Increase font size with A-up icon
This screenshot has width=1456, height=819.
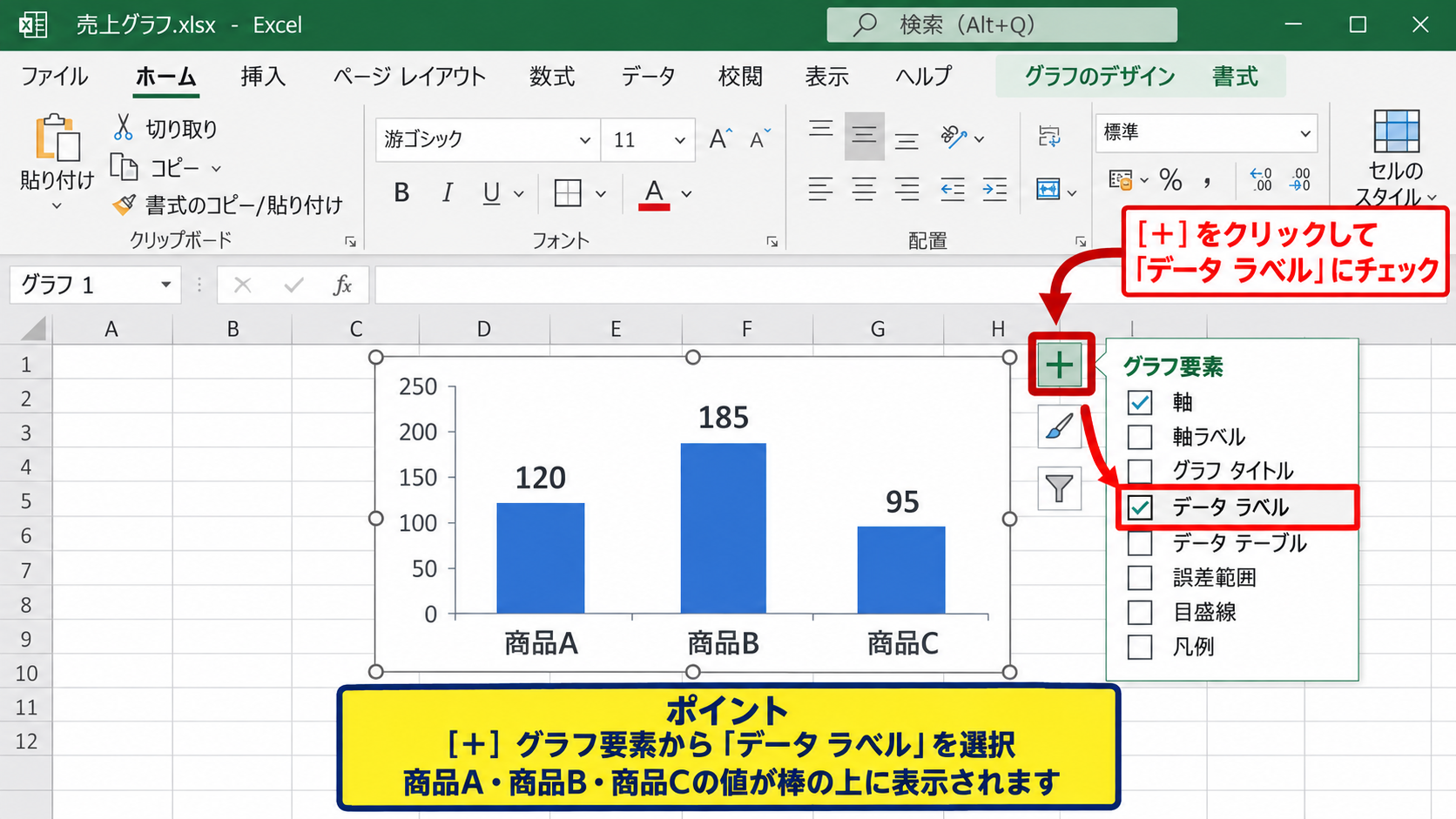[x=720, y=139]
